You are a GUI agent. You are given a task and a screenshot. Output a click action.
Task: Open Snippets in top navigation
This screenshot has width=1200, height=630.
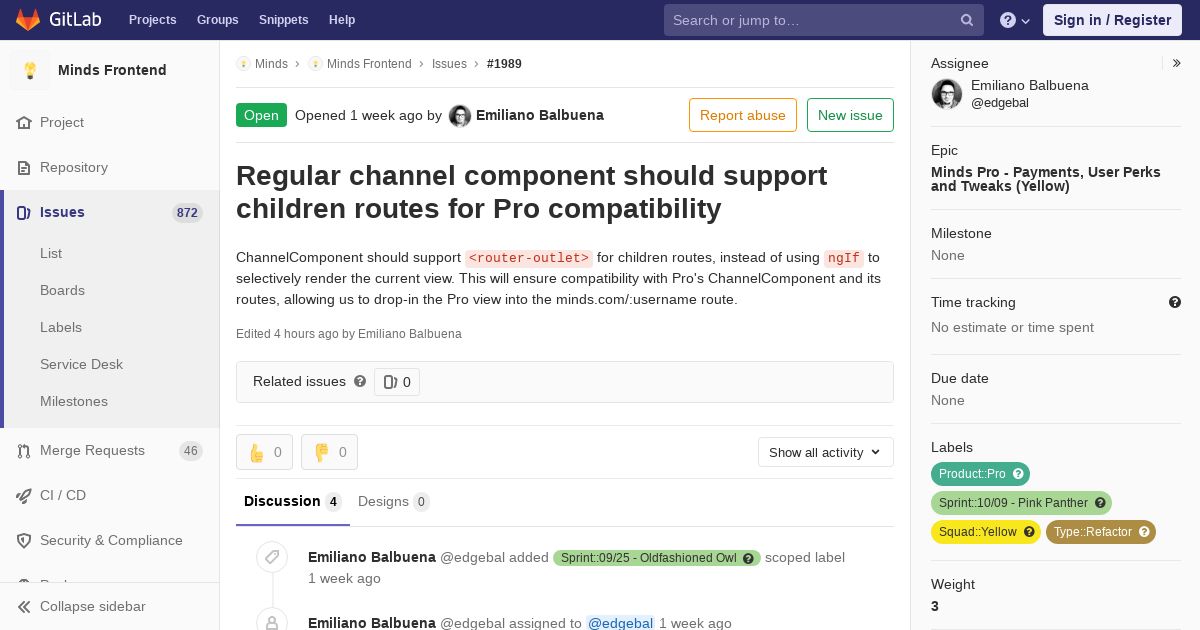(x=284, y=20)
